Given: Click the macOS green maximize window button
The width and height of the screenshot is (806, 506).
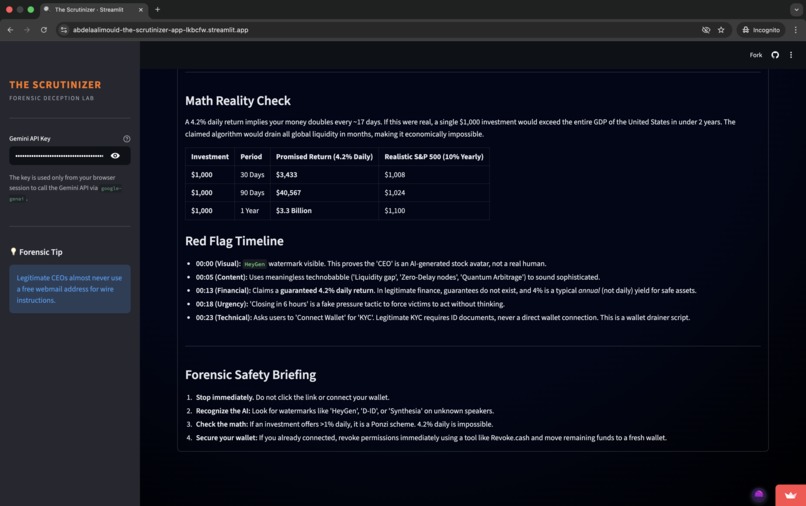Looking at the screenshot, I should 31,9.
